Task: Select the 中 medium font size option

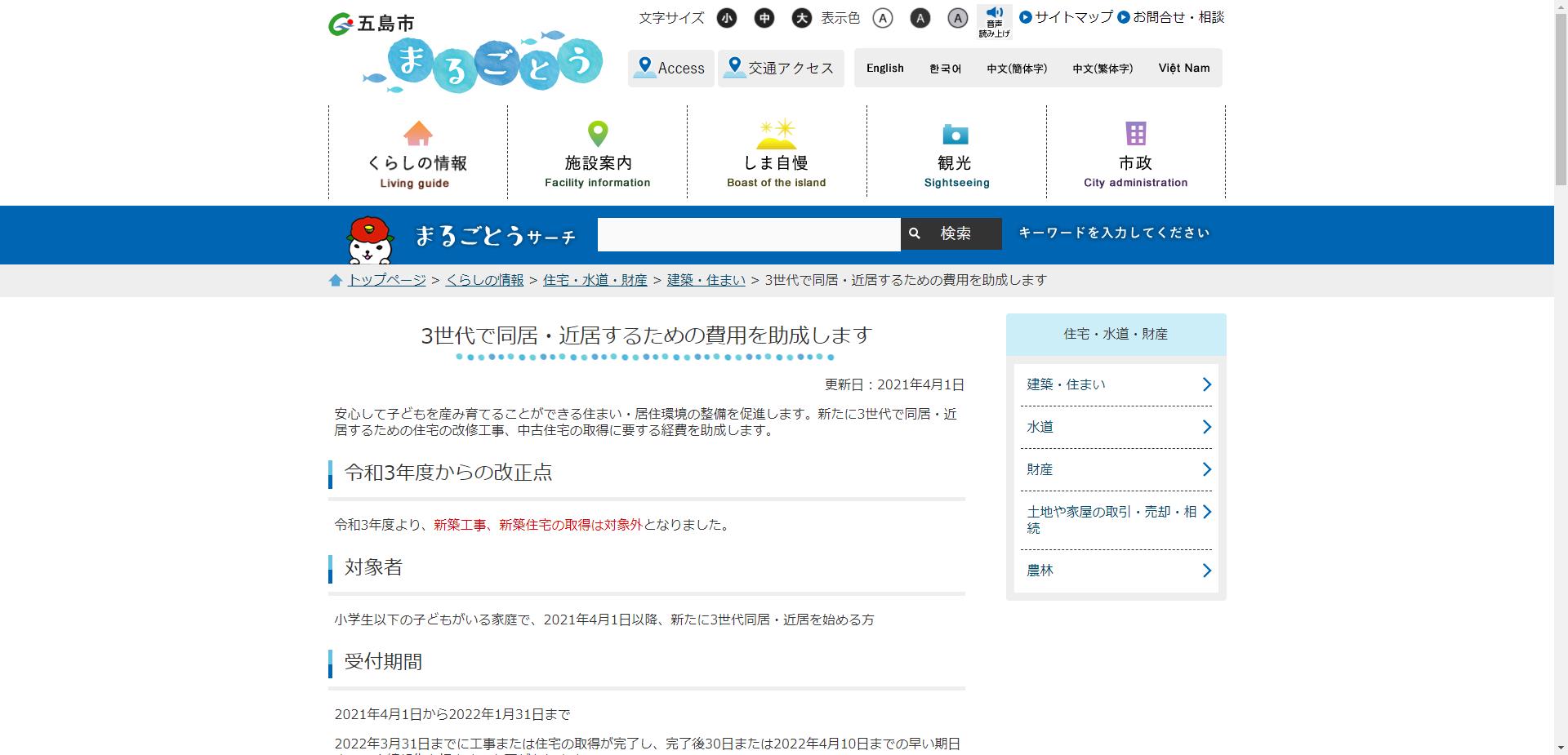Action: click(764, 18)
